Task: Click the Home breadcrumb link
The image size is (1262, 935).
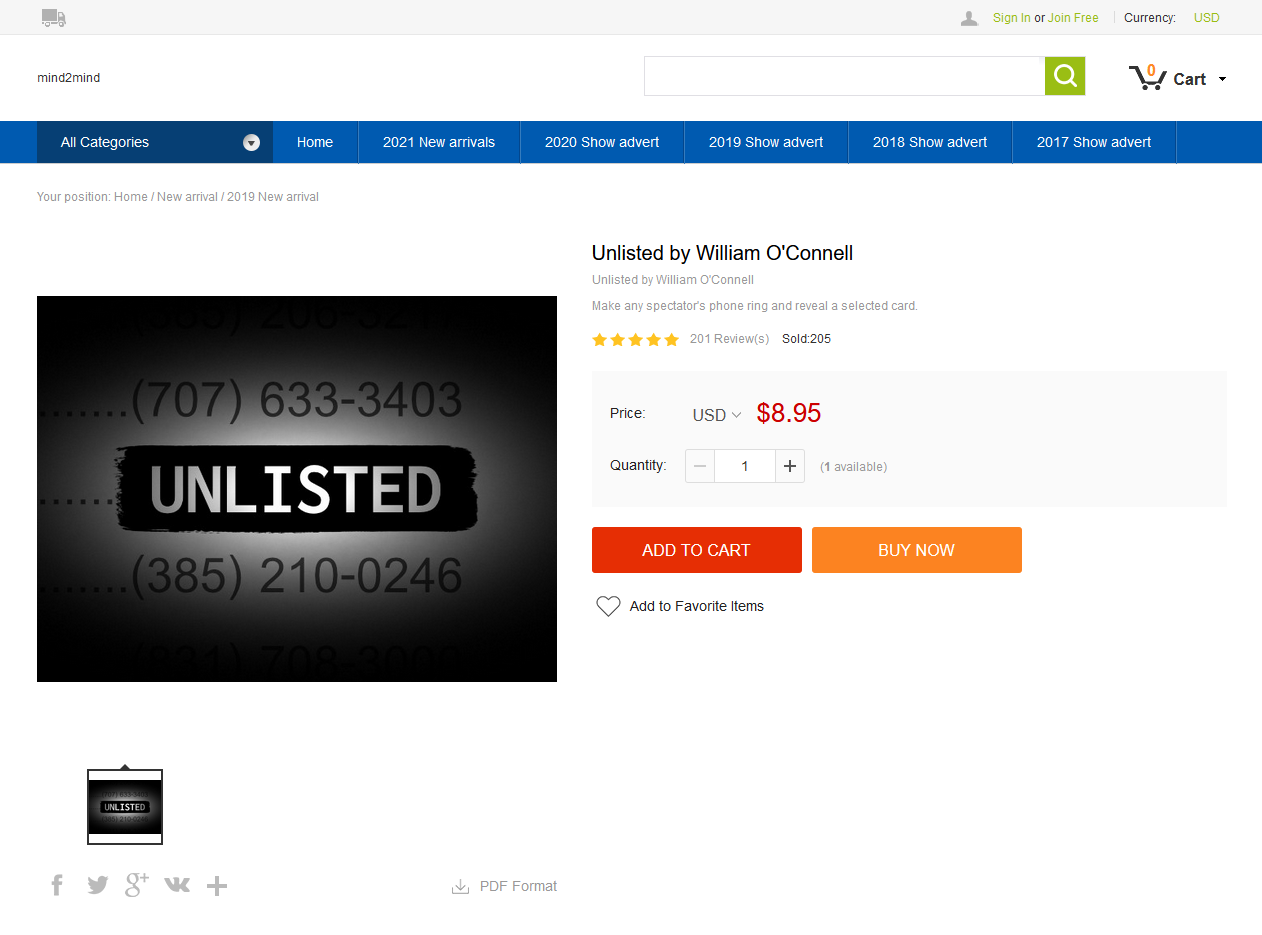Action: coord(131,197)
